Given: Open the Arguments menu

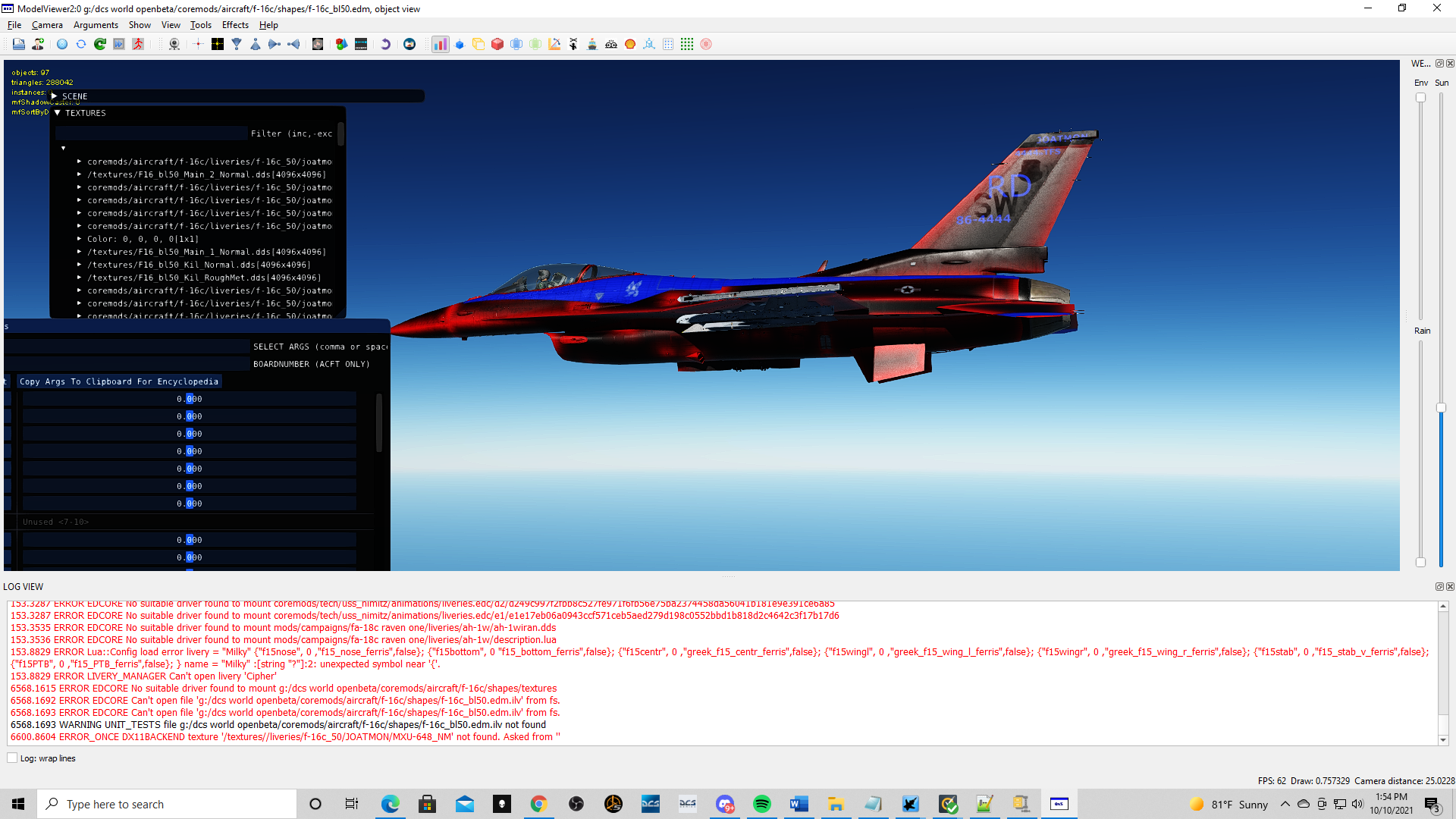Looking at the screenshot, I should point(96,25).
